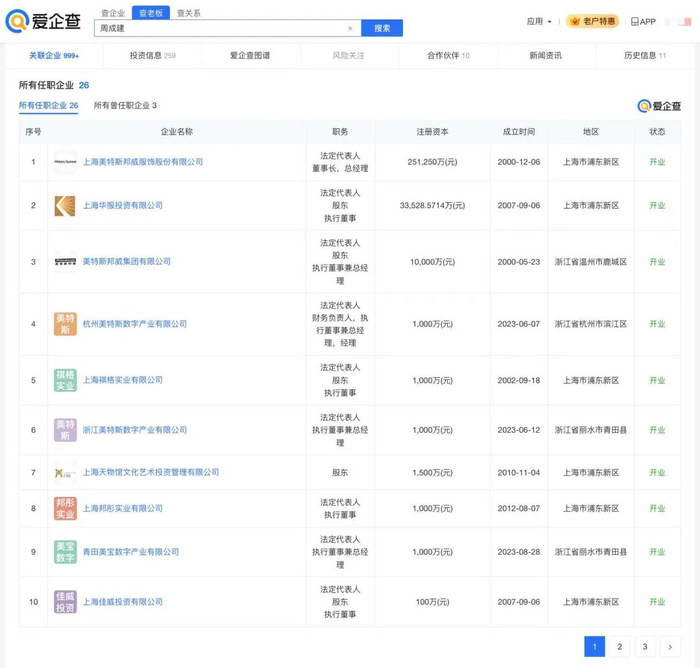Viewport: 700px width, 668px height.
Task: Expand the 应用 dropdown menu
Action: click(x=539, y=21)
